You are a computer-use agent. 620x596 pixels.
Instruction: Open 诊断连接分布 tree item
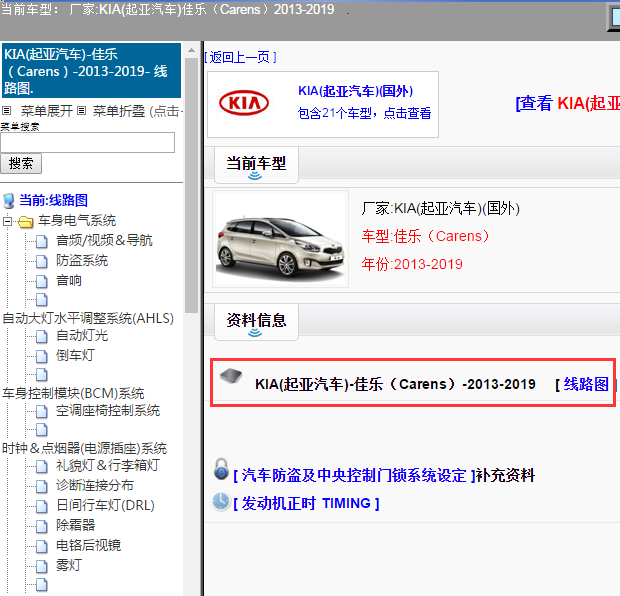95,485
